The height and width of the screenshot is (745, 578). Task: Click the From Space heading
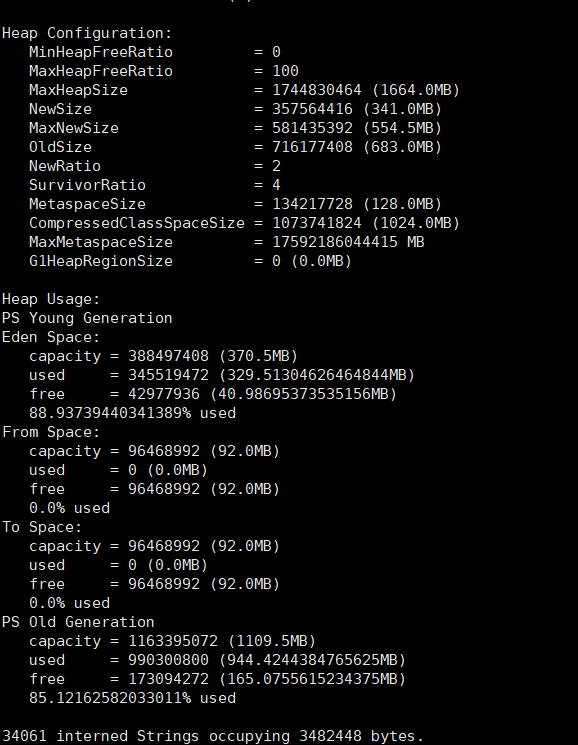pyautogui.click(x=51, y=432)
